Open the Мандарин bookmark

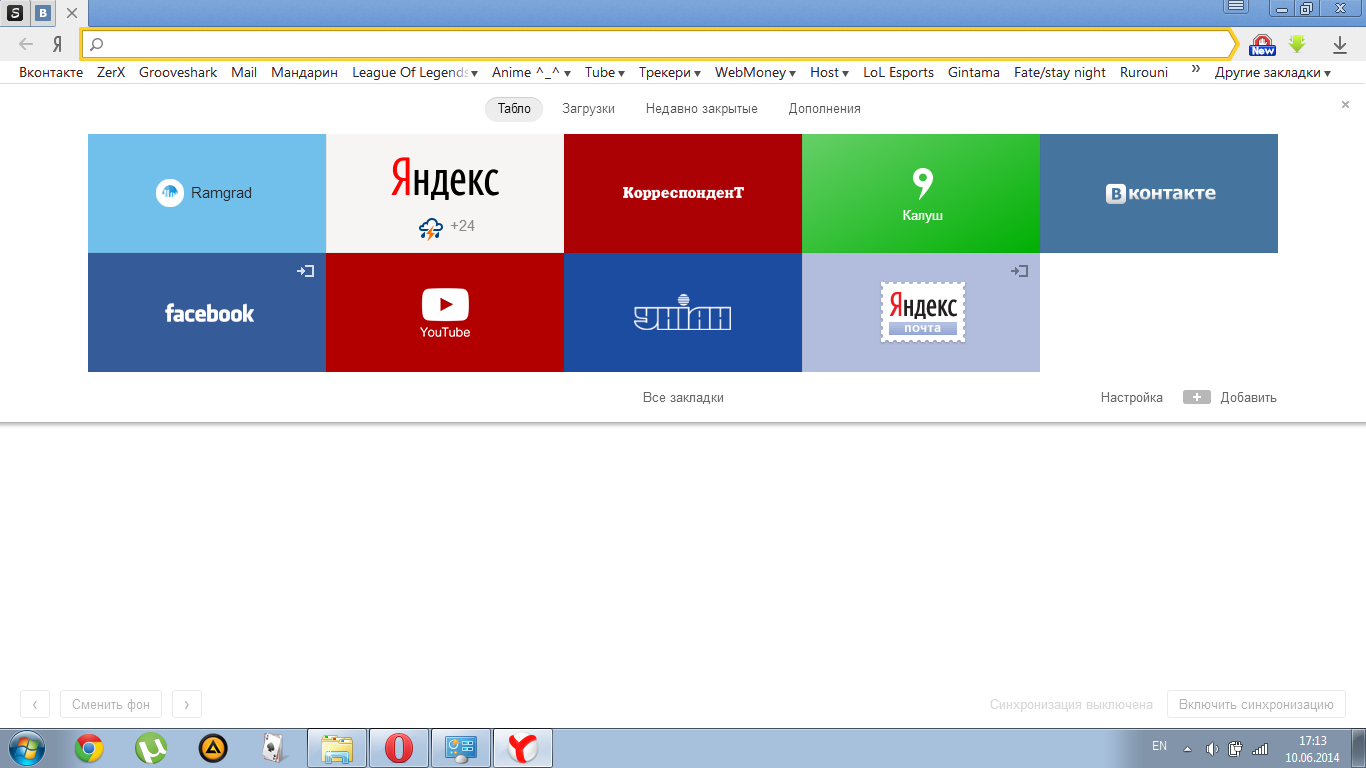[305, 72]
